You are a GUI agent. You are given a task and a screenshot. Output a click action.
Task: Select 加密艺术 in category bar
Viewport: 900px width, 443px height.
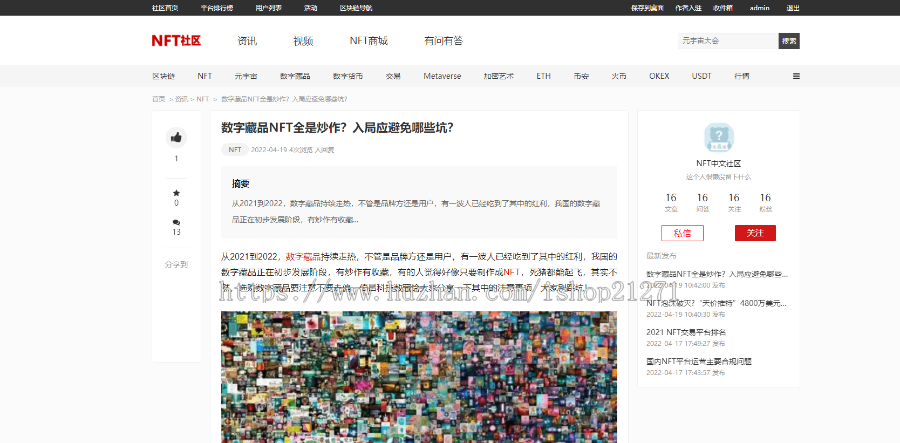point(498,76)
